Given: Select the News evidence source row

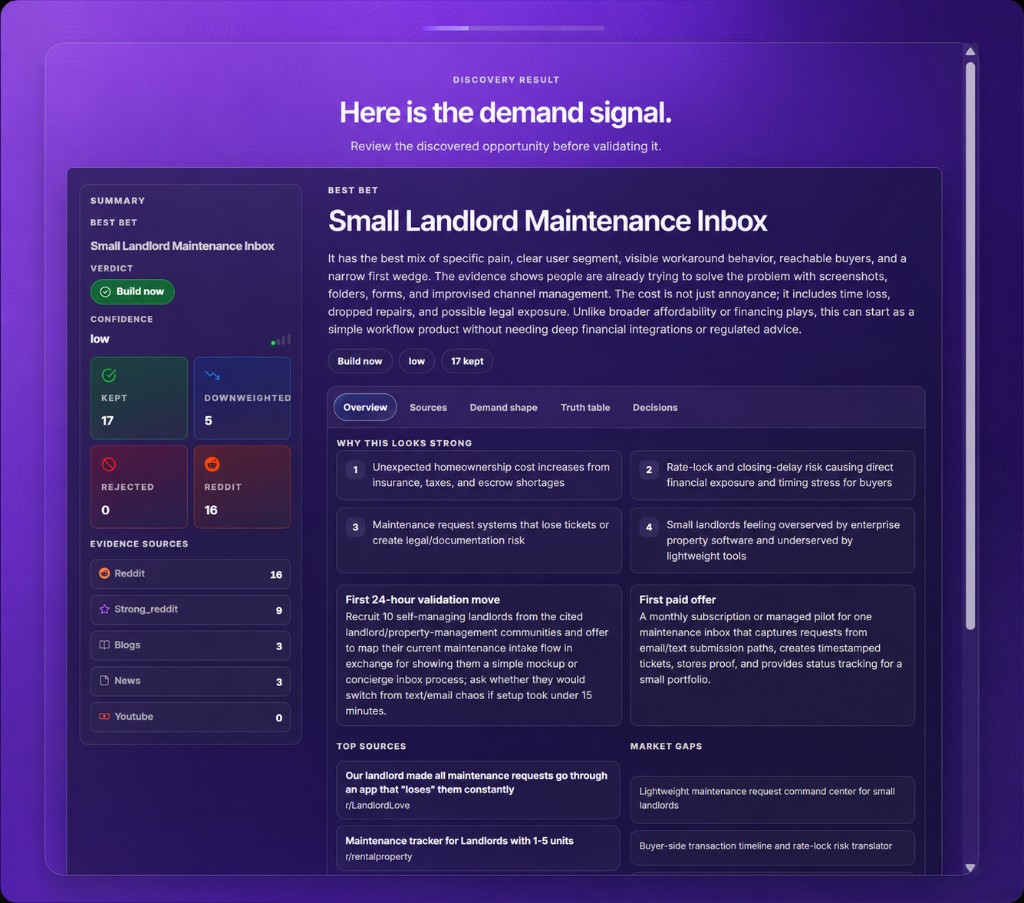Looking at the screenshot, I should click(x=191, y=682).
